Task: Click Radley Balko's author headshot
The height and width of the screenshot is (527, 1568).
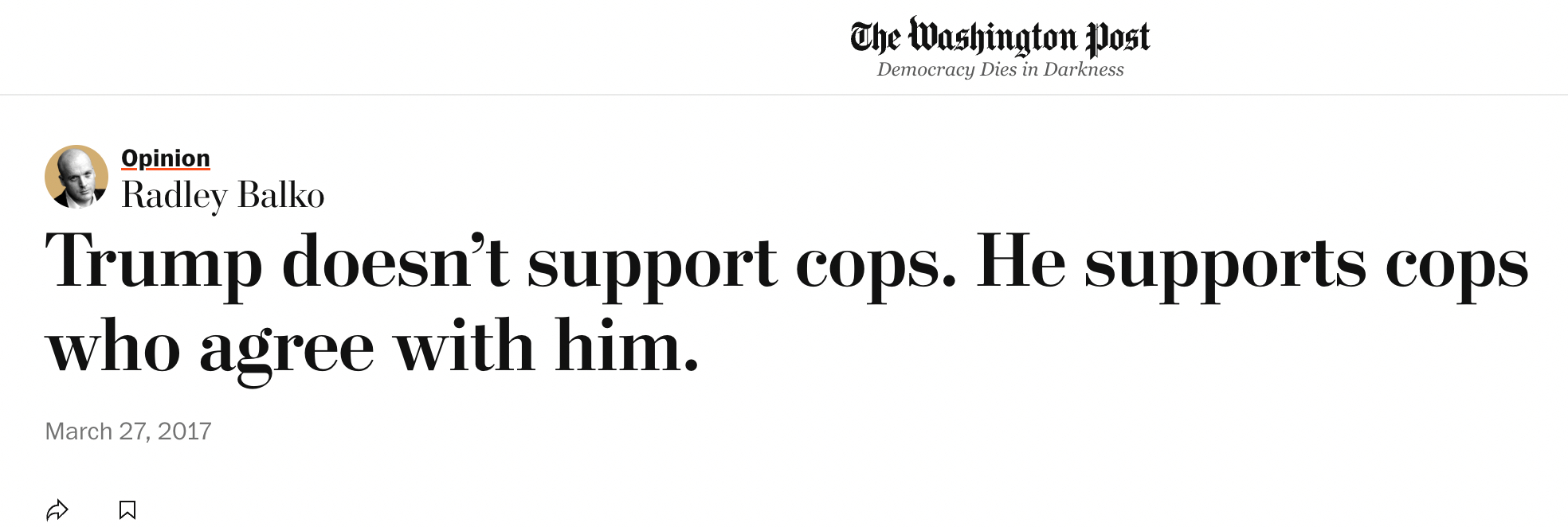Action: point(76,177)
